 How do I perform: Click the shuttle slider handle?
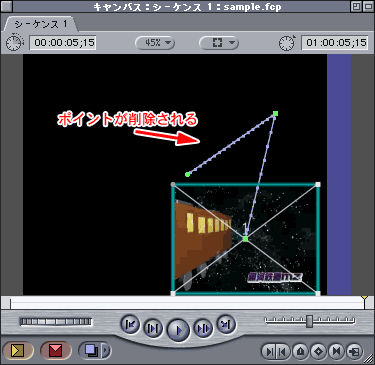(310, 321)
